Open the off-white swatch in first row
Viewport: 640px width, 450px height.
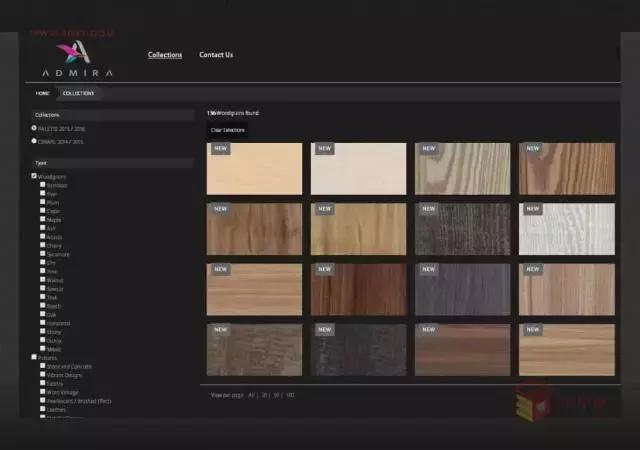358,169
